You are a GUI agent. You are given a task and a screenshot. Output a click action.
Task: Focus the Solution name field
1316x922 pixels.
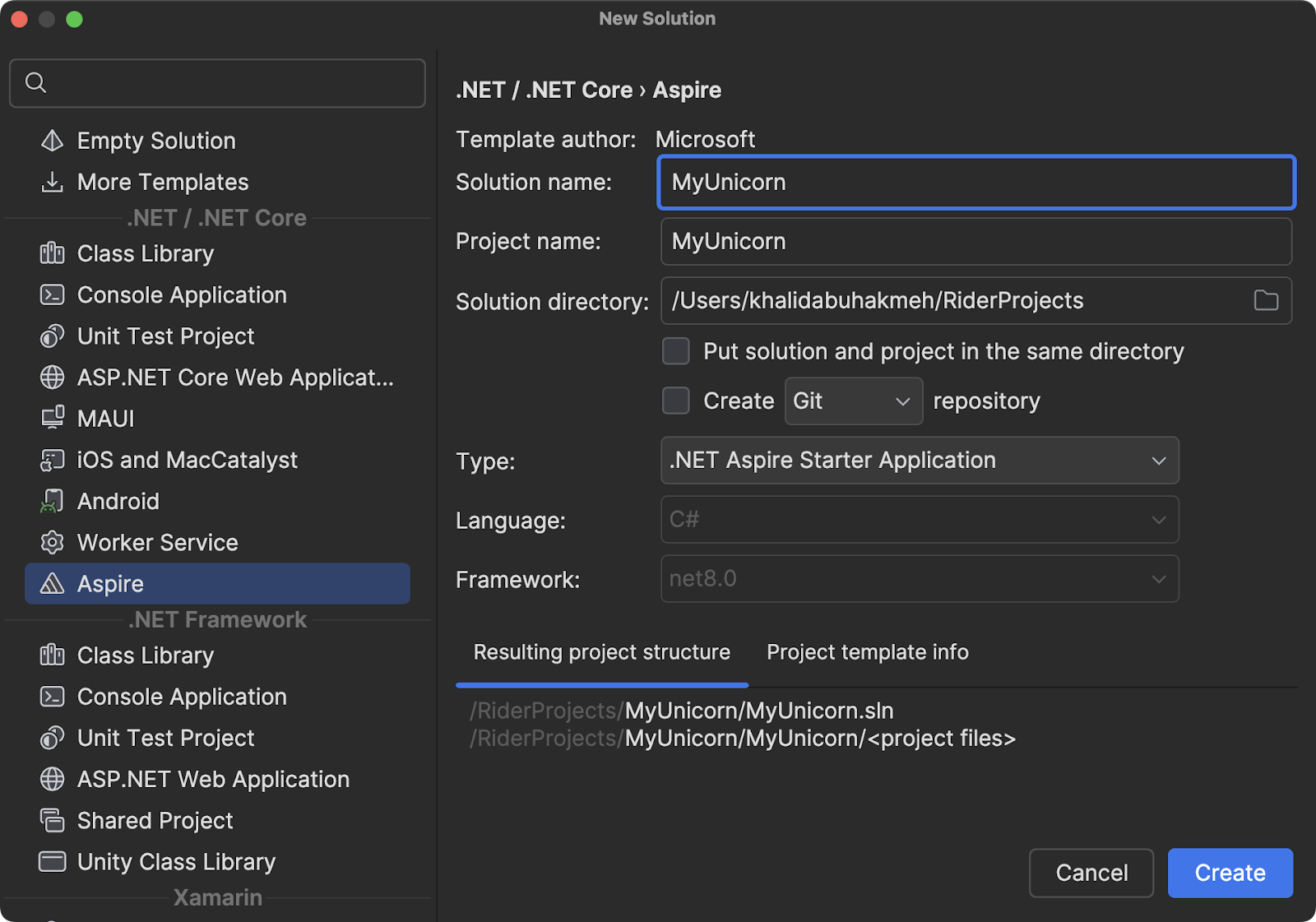pyautogui.click(x=976, y=182)
